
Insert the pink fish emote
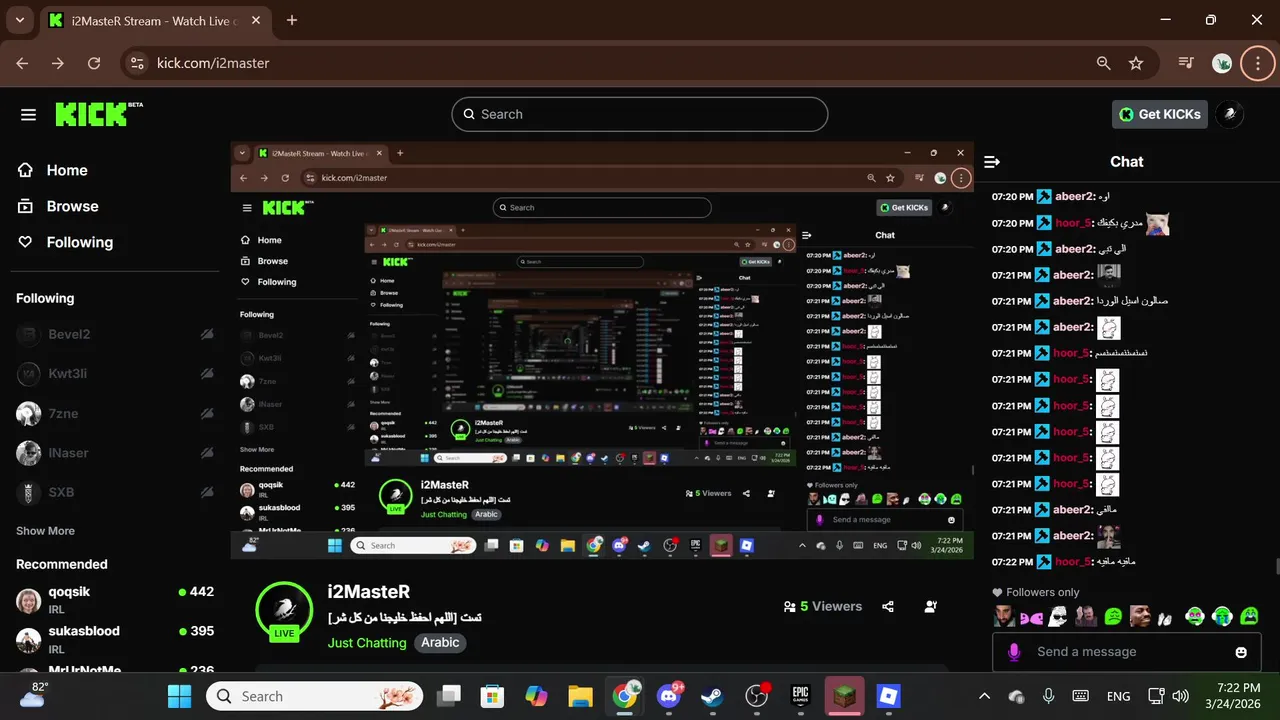(1031, 617)
